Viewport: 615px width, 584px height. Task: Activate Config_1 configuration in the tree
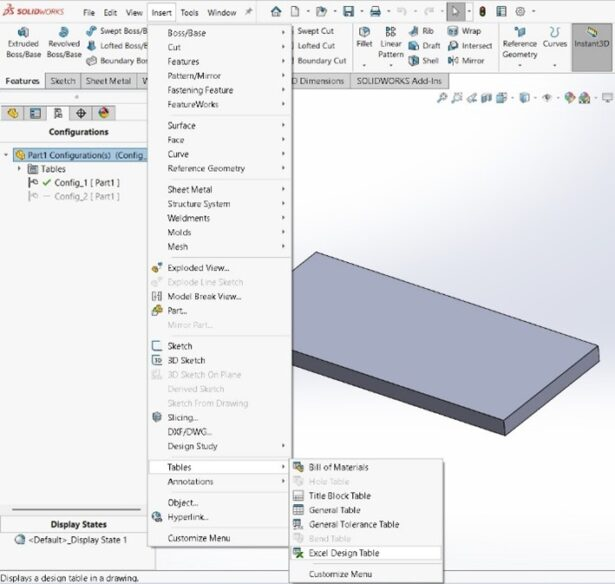(86, 183)
